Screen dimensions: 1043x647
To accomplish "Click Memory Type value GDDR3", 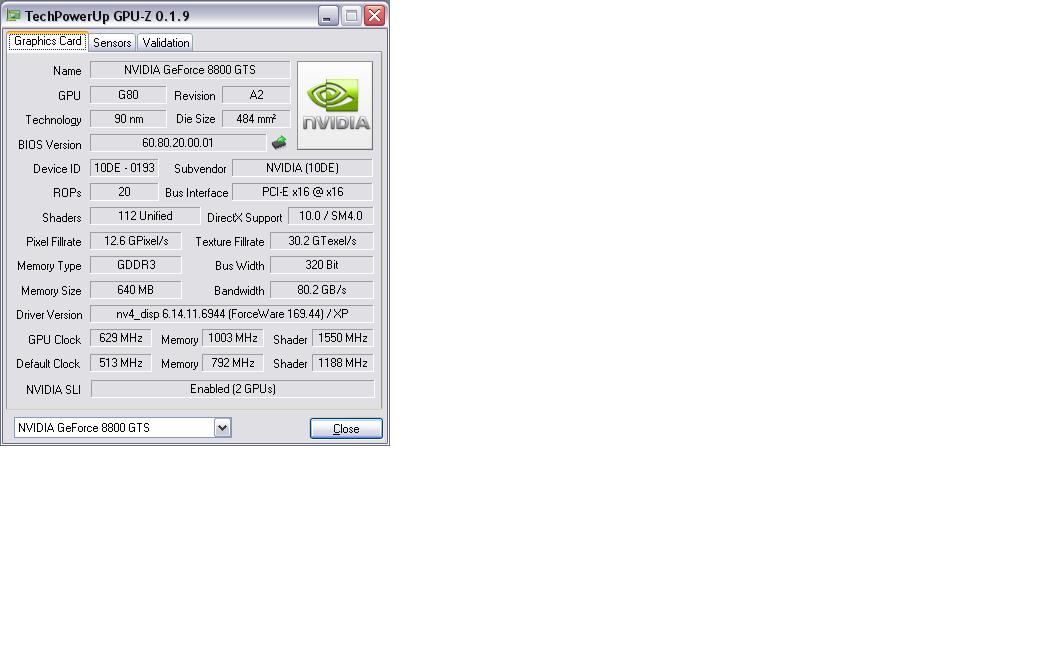I will (x=136, y=265).
